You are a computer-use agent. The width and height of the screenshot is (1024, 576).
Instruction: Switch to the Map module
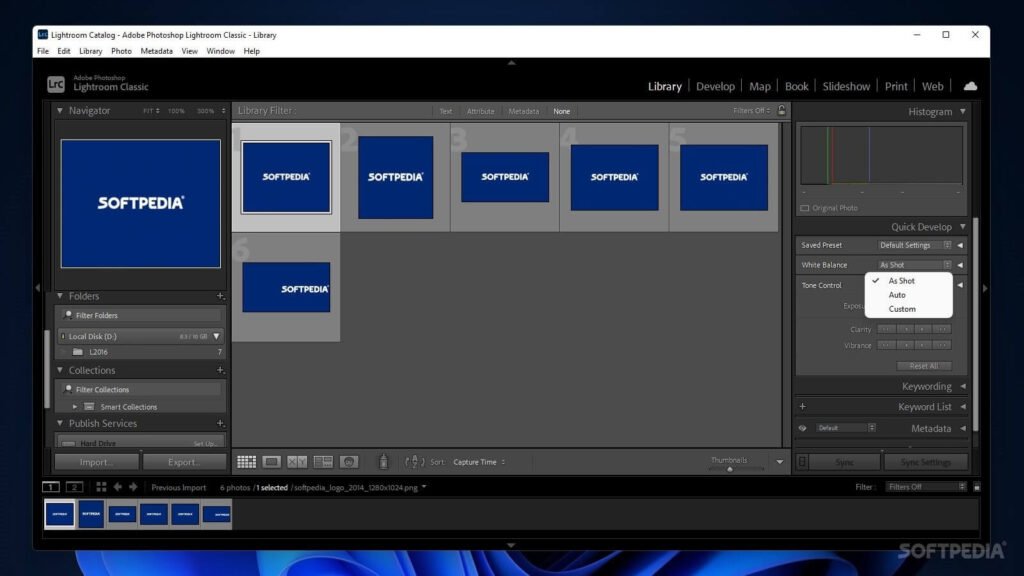[x=760, y=86]
